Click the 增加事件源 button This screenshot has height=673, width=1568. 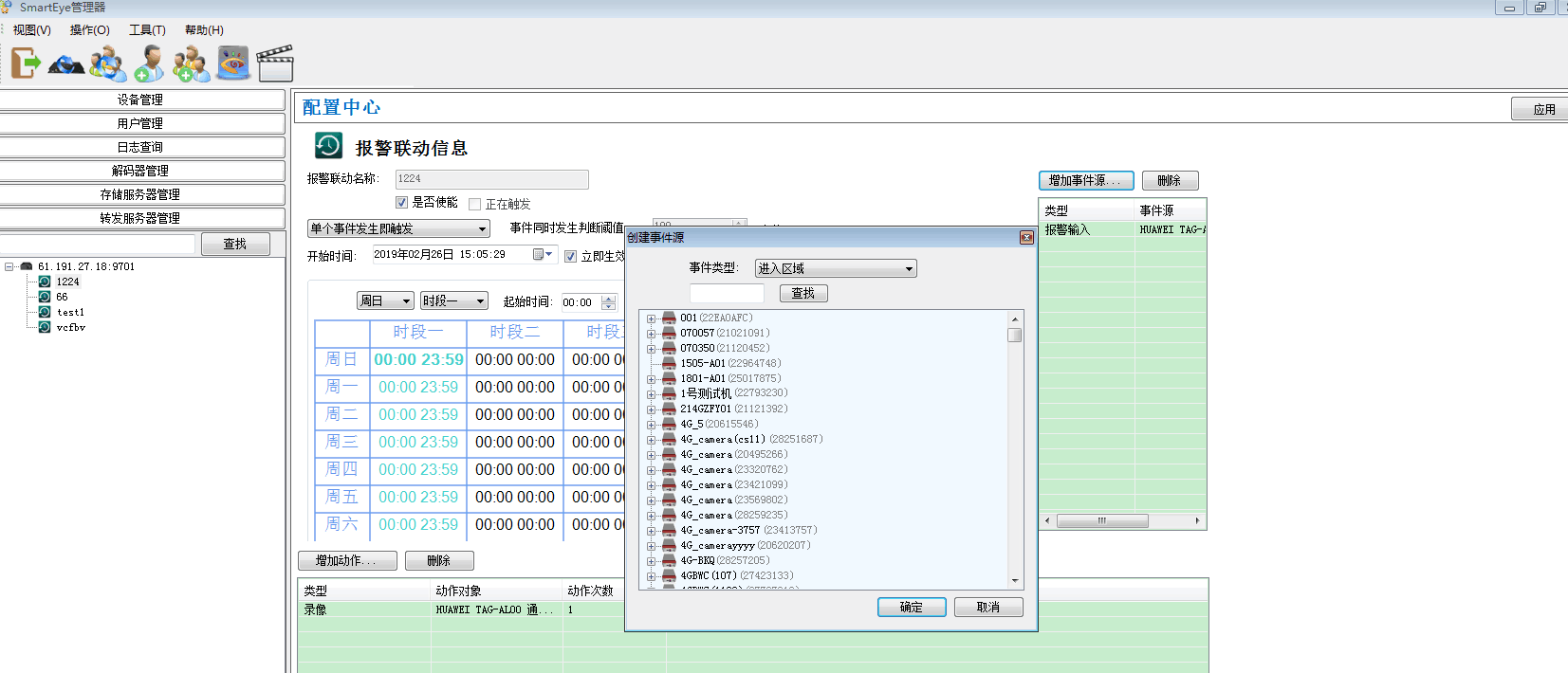coord(1086,181)
